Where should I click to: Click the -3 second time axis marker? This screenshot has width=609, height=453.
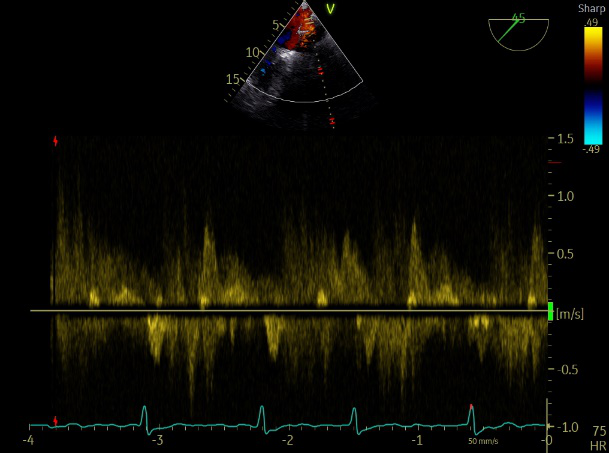tap(156, 440)
